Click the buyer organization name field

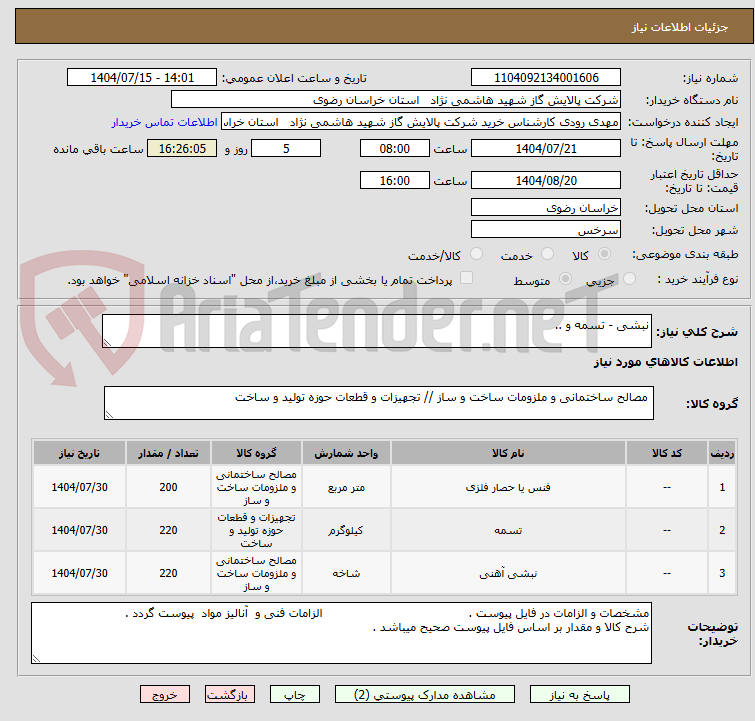pos(395,100)
